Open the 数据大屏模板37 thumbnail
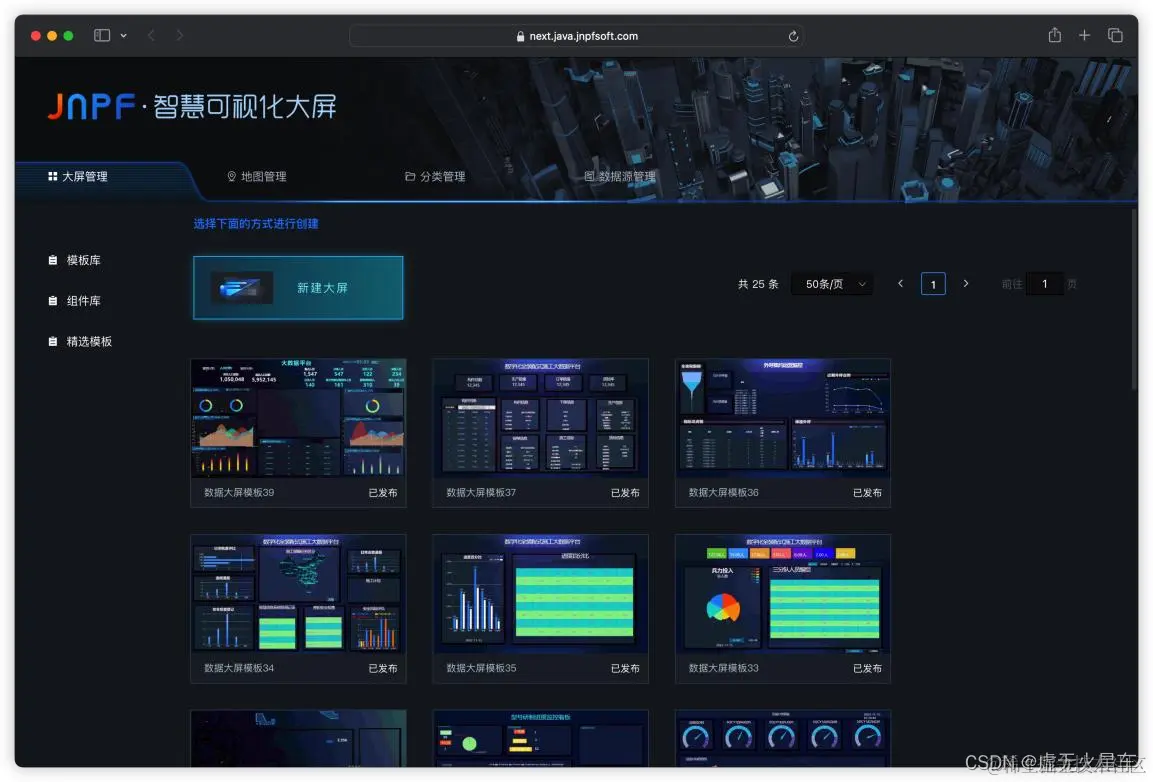Image resolution: width=1153 pixels, height=782 pixels. 540,418
